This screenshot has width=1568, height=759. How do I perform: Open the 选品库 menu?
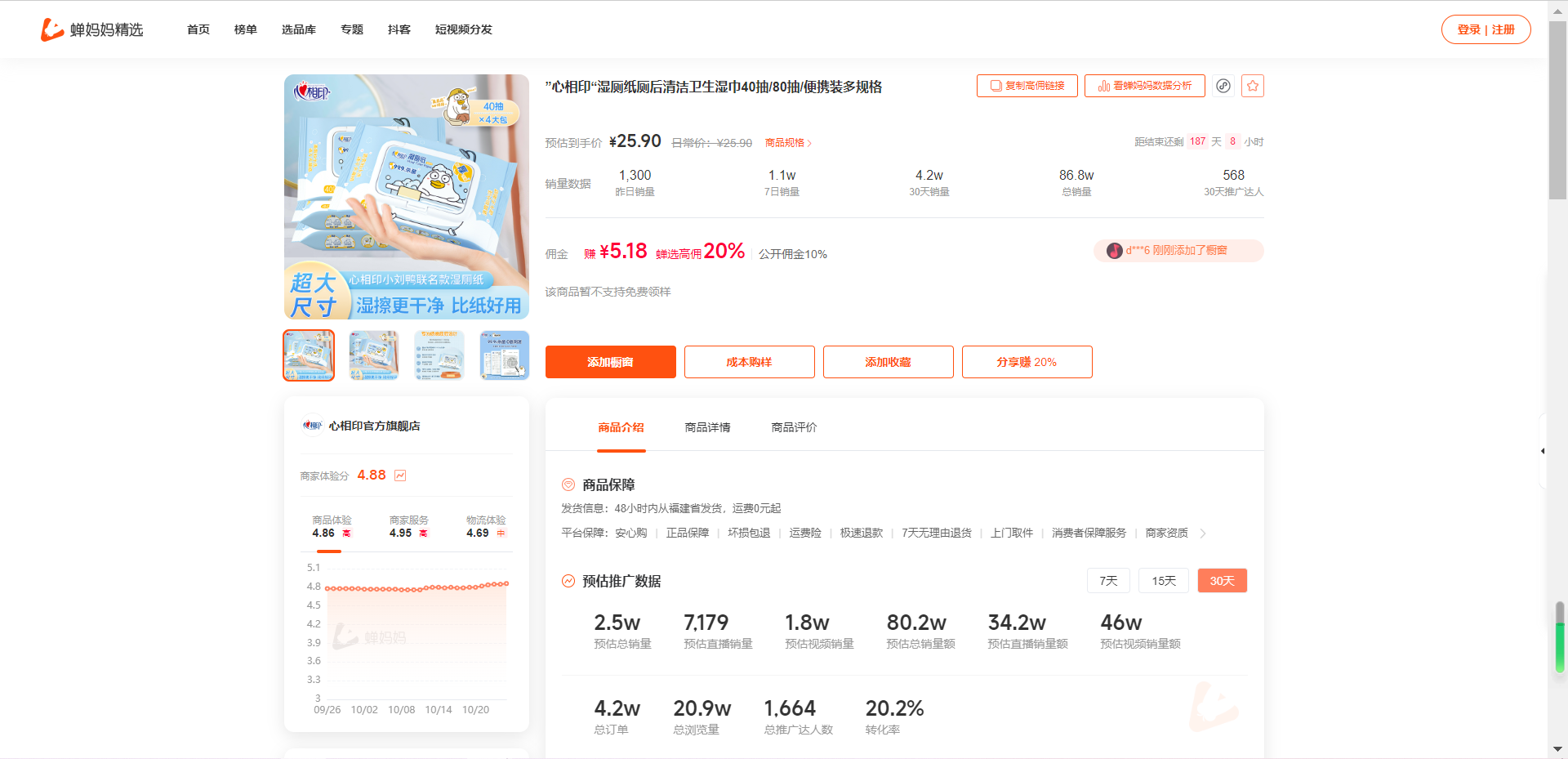[299, 29]
